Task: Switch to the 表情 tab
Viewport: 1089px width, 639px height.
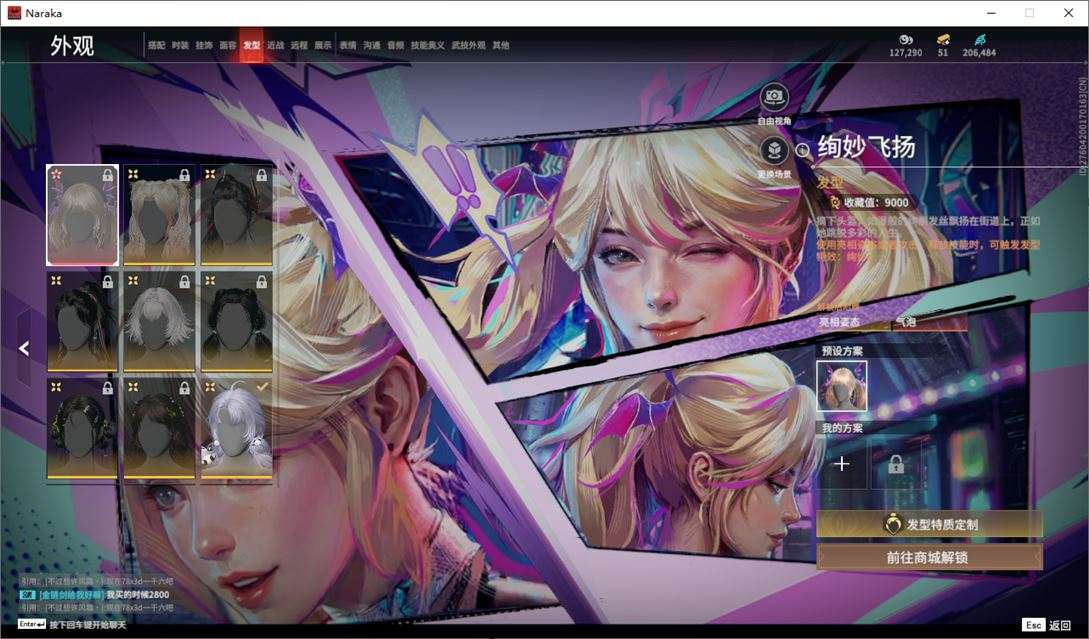Action: (348, 45)
